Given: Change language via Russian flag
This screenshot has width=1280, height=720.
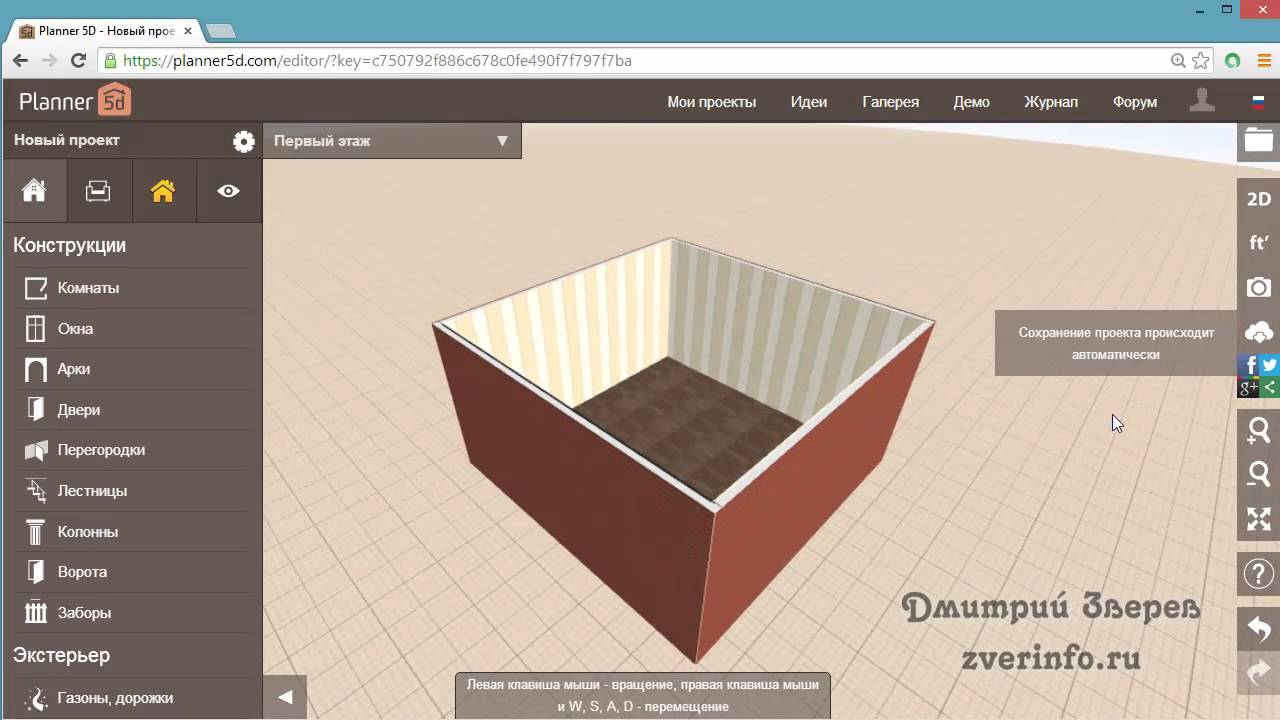Looking at the screenshot, I should click(x=1258, y=101).
